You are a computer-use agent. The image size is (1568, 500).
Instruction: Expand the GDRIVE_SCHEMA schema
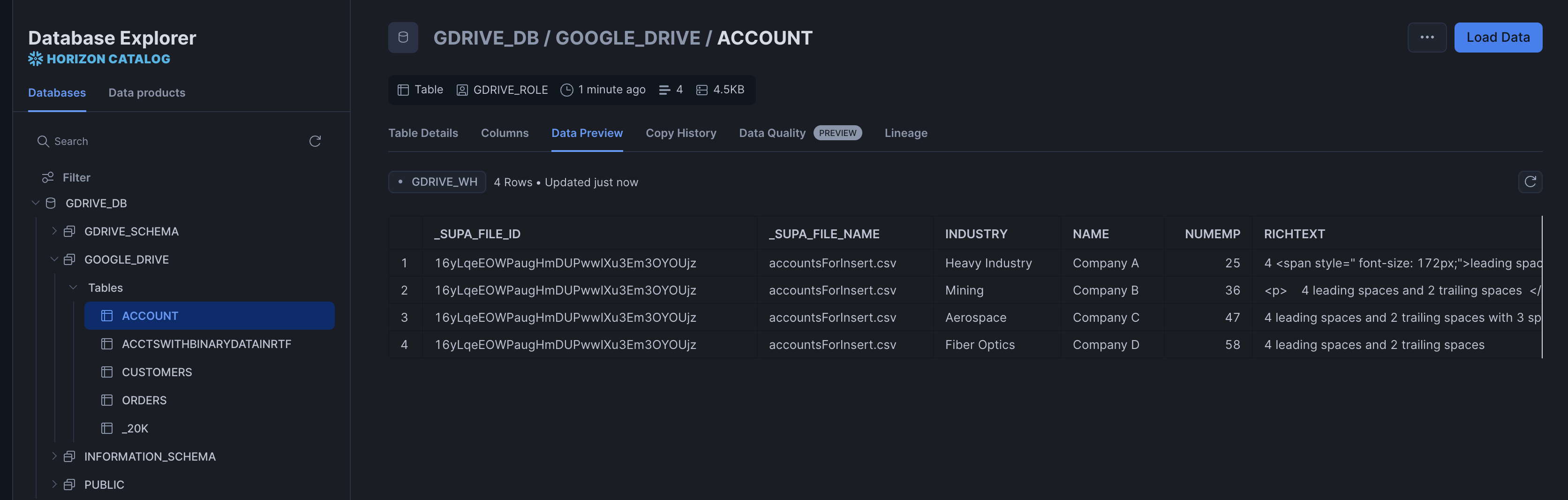(54, 231)
